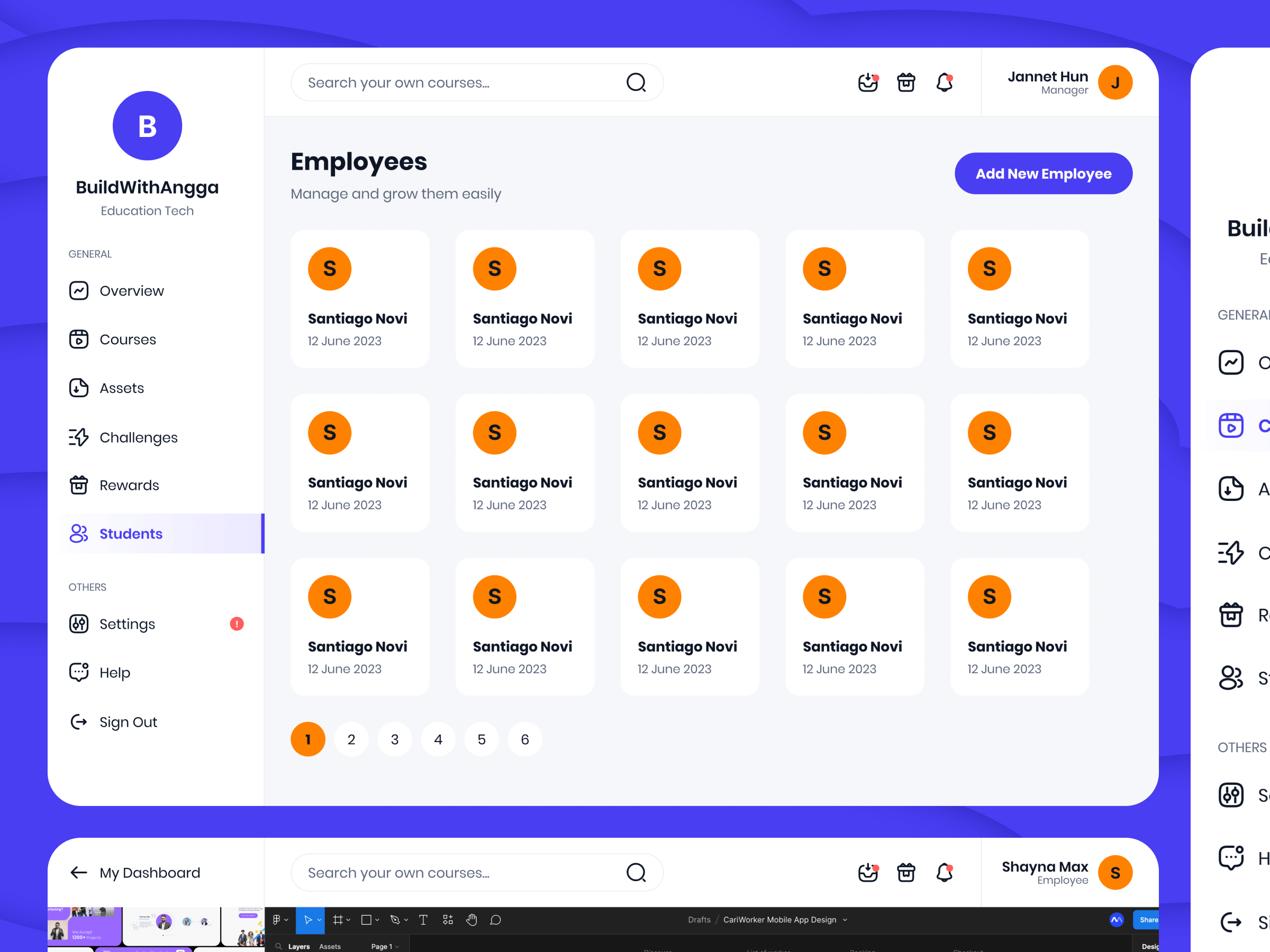The image size is (1270, 952).
Task: Expand the shape tools chevron
Action: [377, 920]
